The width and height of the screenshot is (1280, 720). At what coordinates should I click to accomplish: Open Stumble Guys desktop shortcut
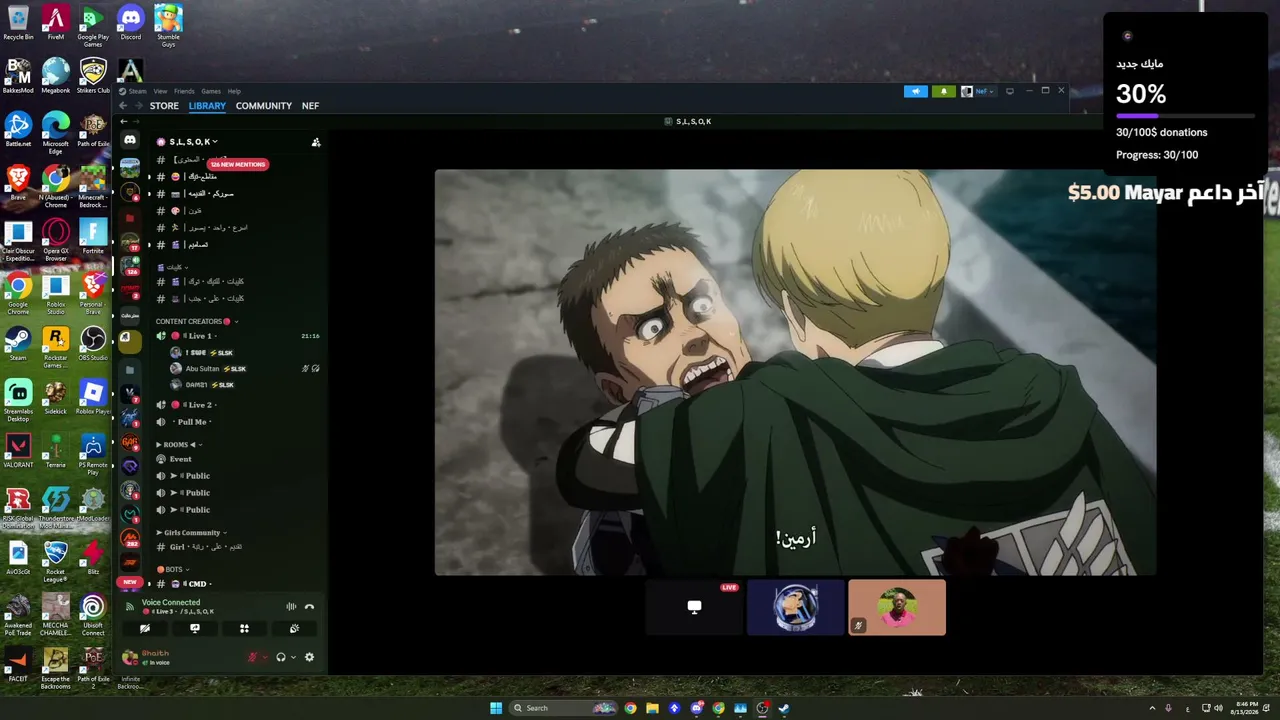(x=168, y=26)
